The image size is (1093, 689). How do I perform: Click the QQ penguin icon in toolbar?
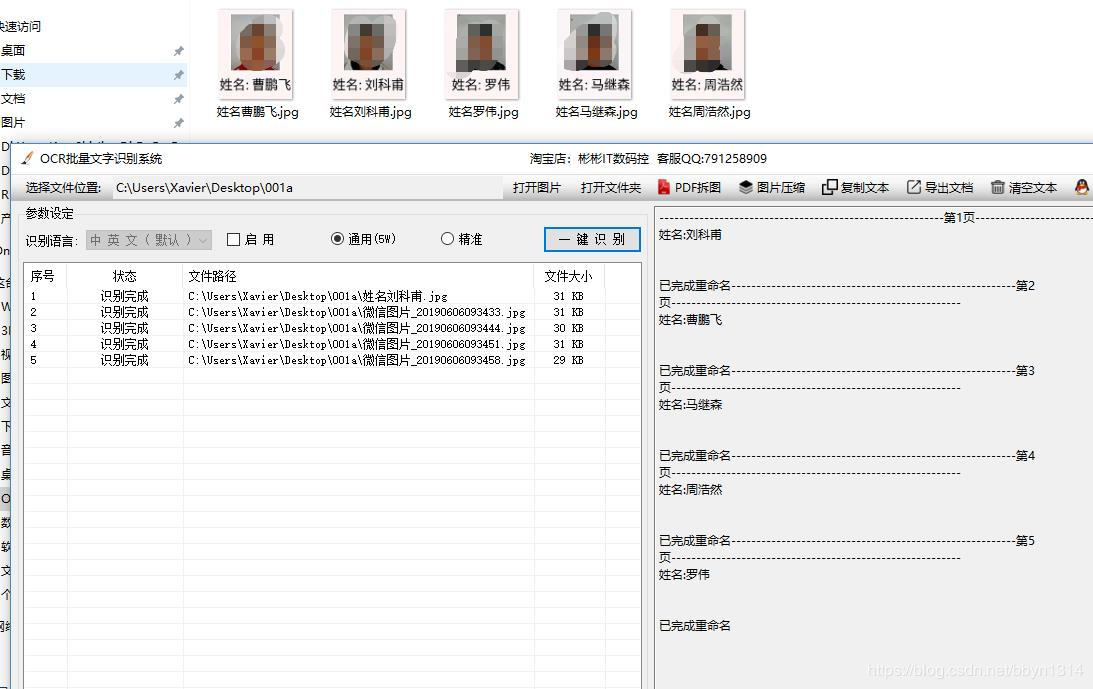pyautogui.click(x=1082, y=187)
